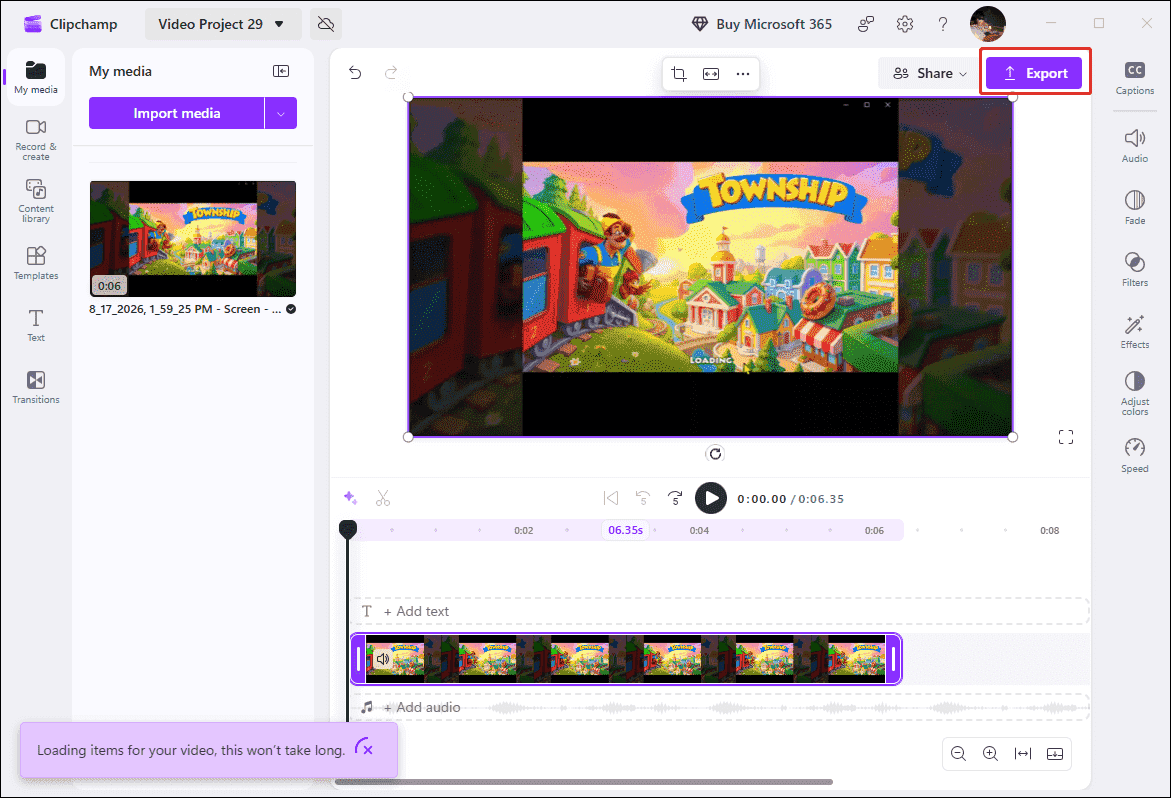Skip to the start of video
1171x798 pixels.
(611, 498)
